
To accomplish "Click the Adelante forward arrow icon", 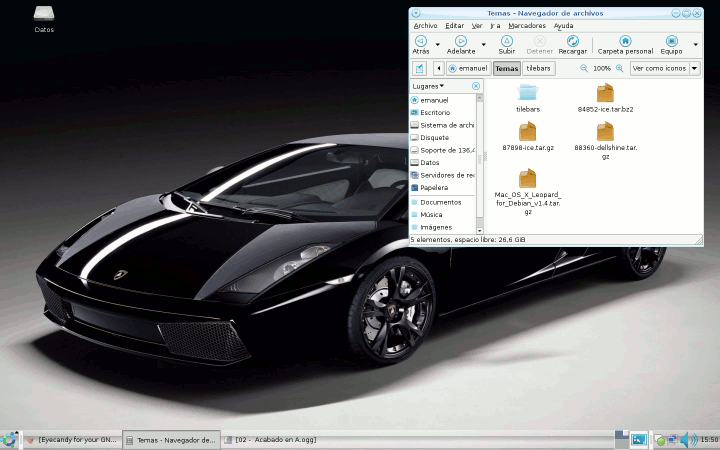I will click(x=461, y=41).
